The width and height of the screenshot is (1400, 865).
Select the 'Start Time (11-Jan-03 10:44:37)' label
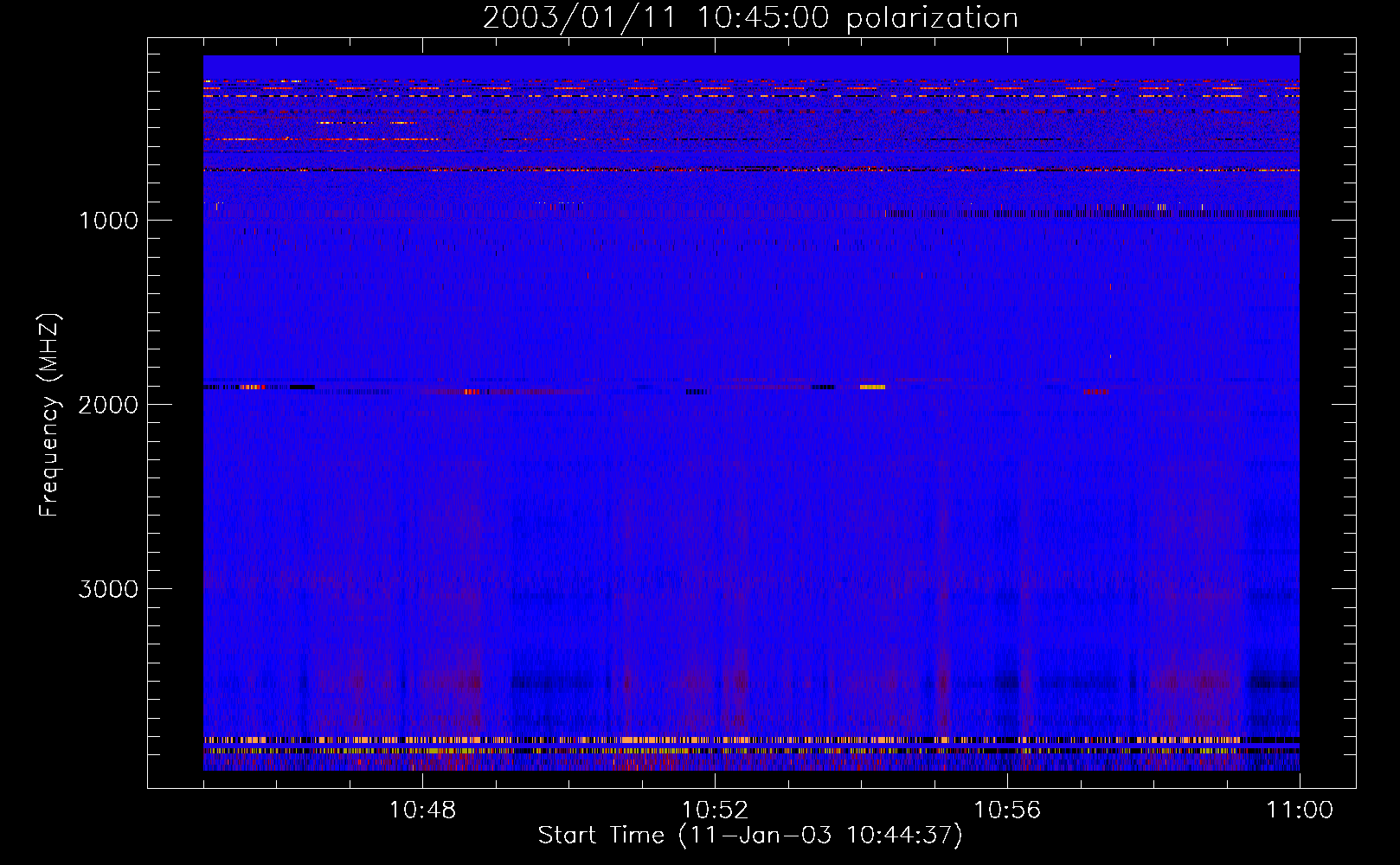point(750,836)
